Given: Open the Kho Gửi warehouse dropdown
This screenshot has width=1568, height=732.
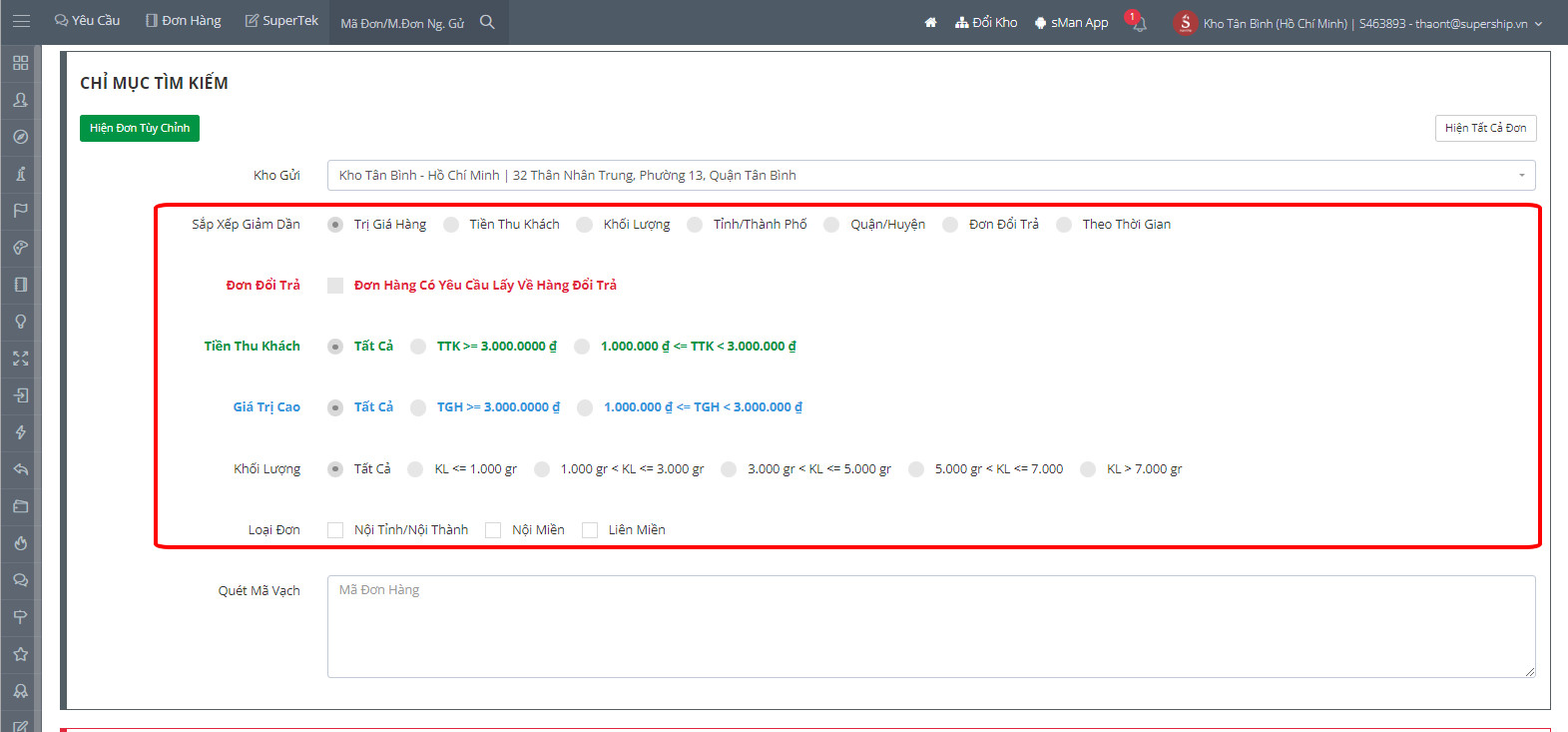Looking at the screenshot, I should pyautogui.click(x=931, y=175).
